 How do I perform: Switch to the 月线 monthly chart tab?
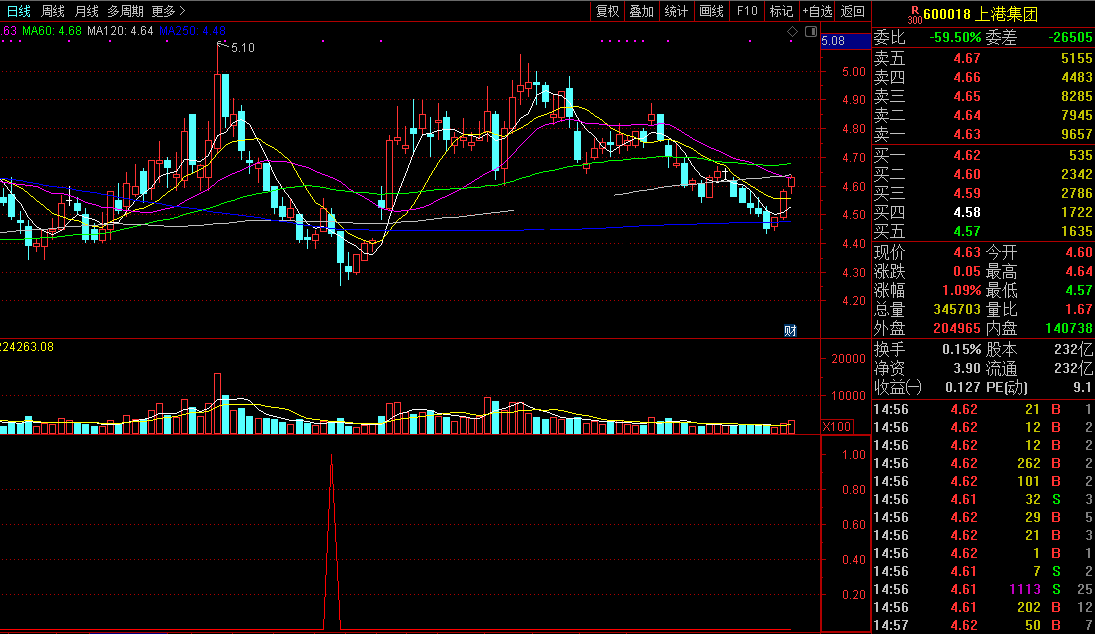[87, 11]
